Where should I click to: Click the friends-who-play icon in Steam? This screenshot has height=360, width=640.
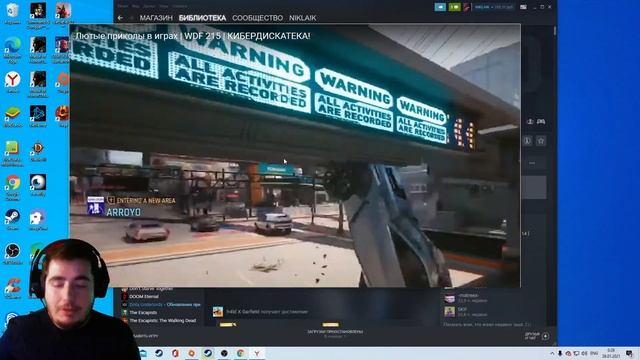[x=530, y=122]
